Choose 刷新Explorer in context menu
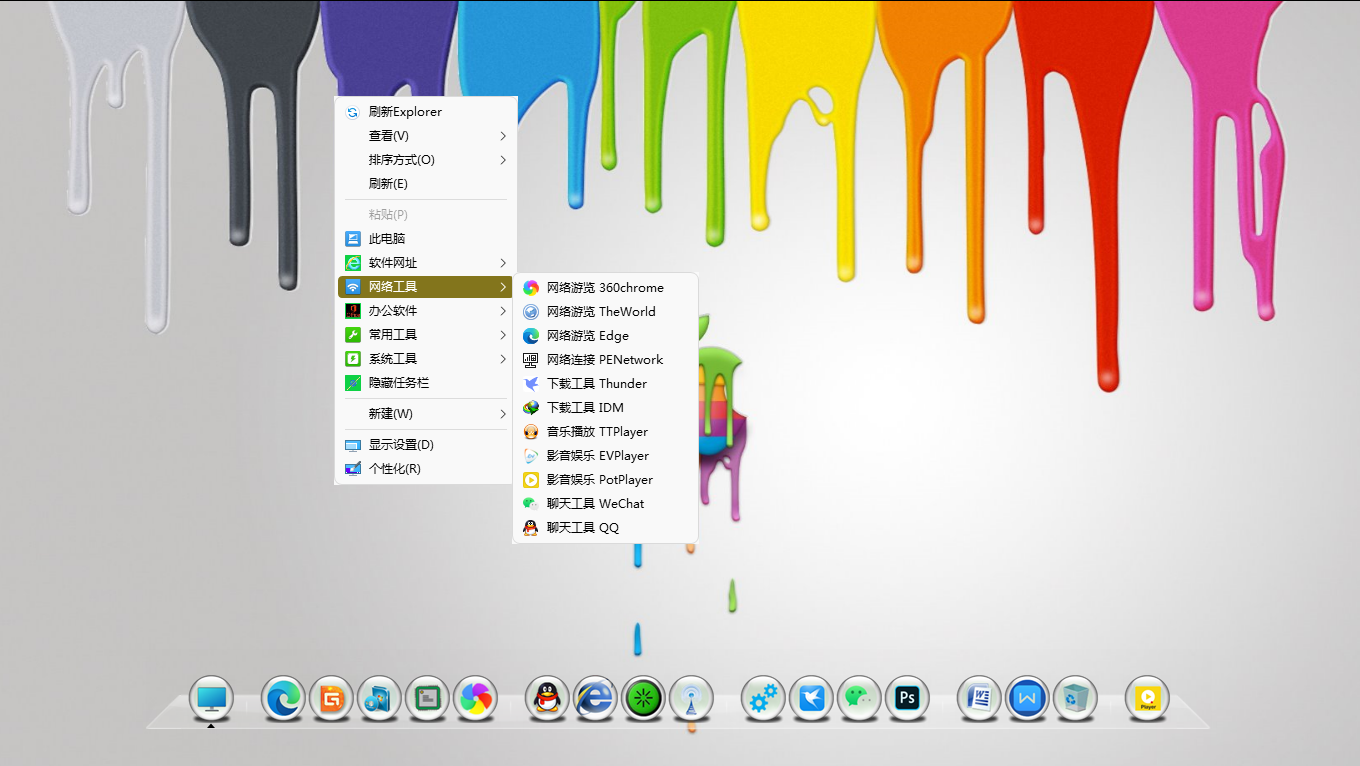This screenshot has width=1360, height=766. [x=425, y=112]
